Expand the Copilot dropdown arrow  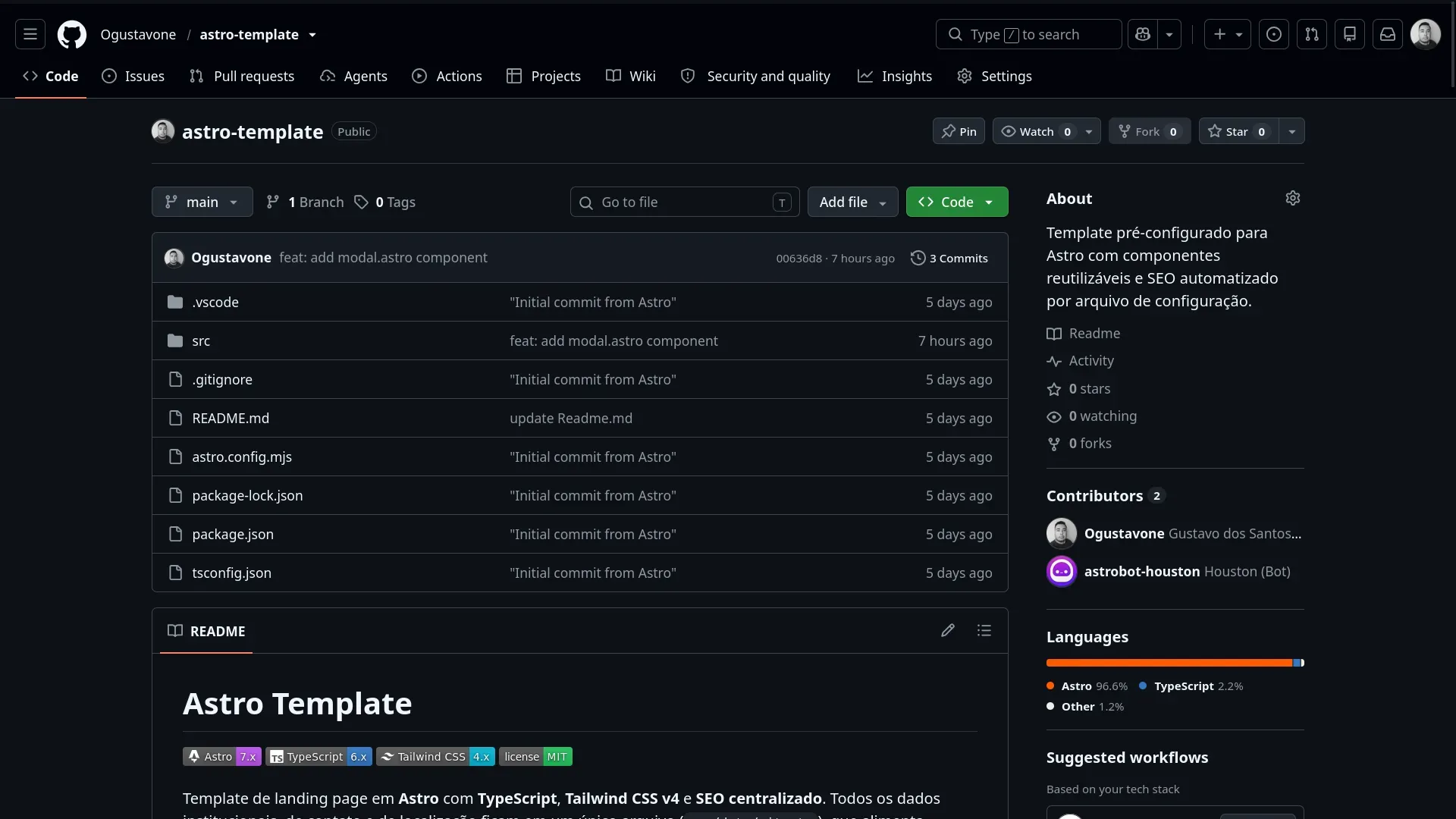click(x=1169, y=34)
